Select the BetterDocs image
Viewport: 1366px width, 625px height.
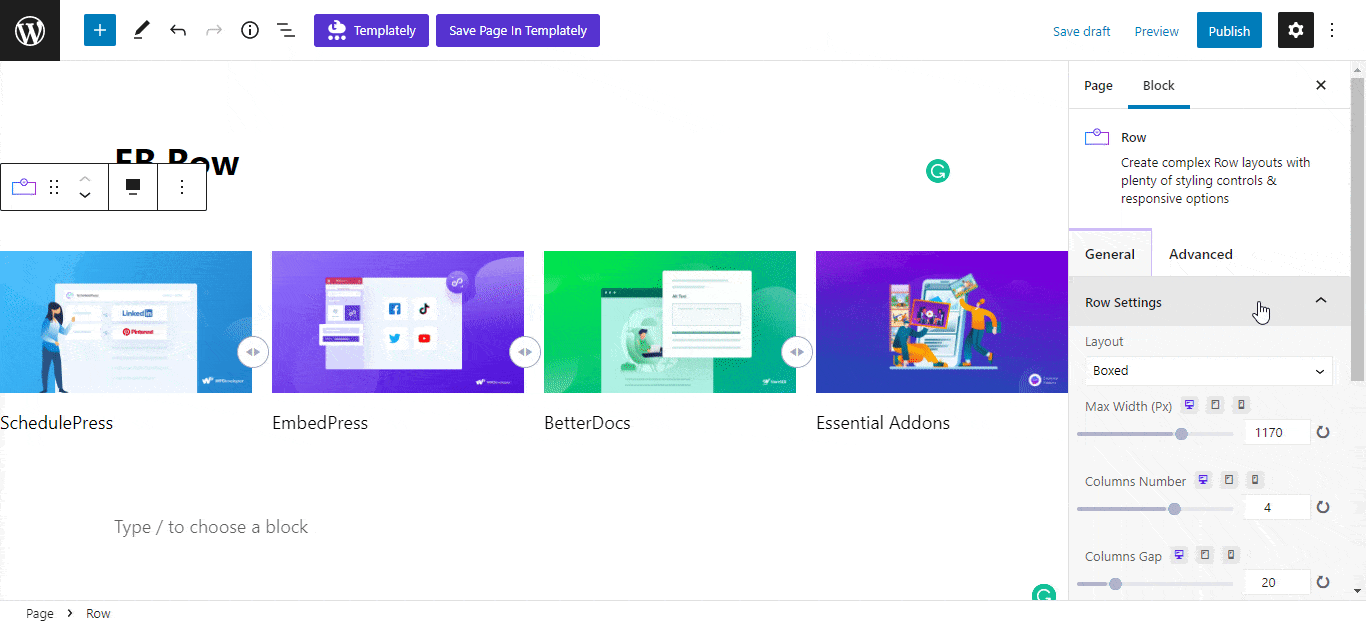(670, 322)
